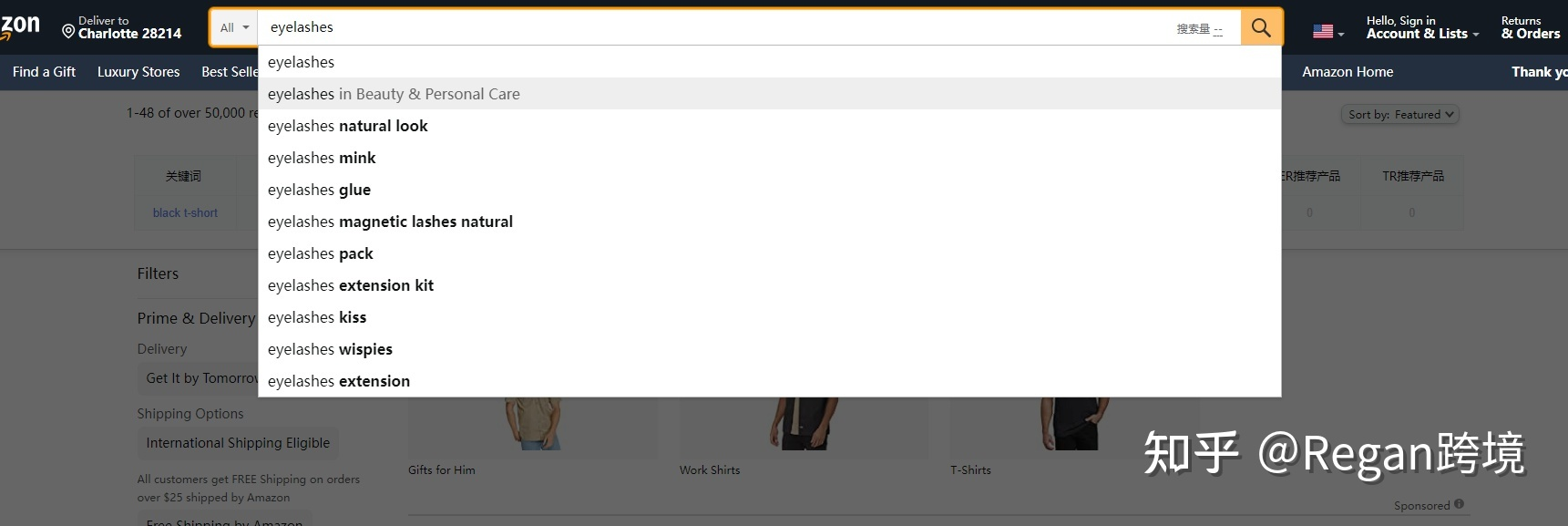Click the US flag language selector

1324,32
